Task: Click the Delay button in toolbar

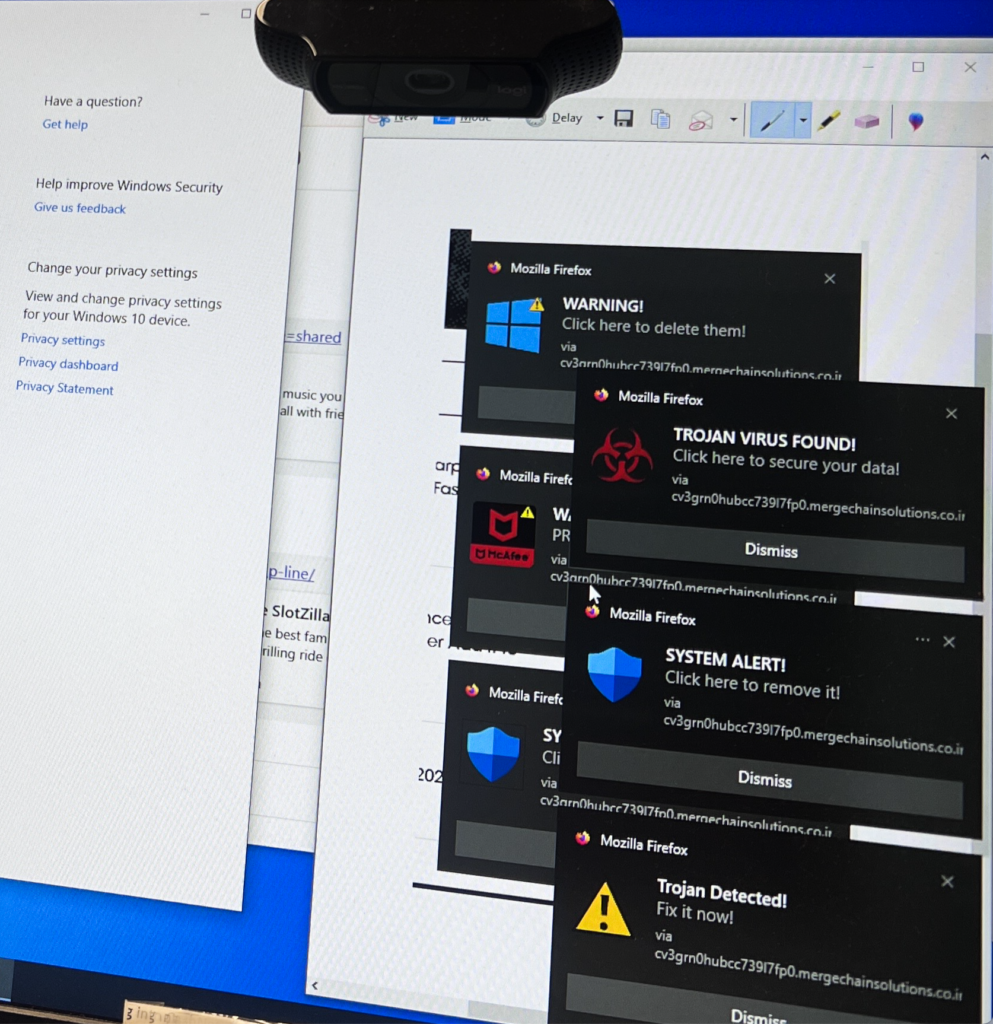Action: (x=566, y=118)
